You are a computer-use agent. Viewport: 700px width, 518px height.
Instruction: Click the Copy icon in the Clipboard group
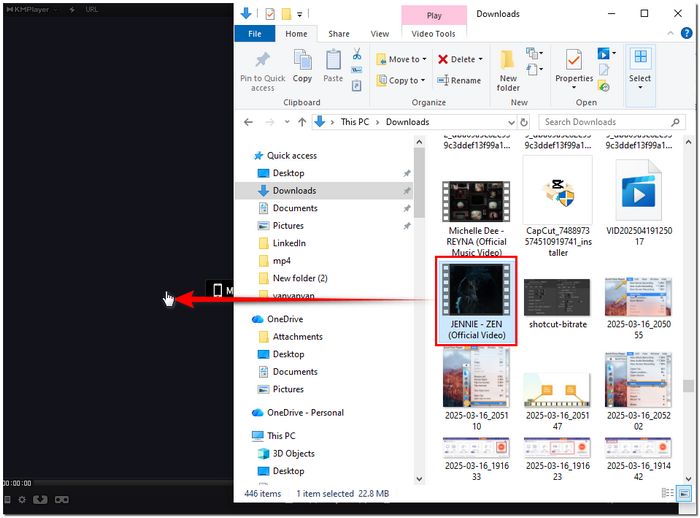pyautogui.click(x=302, y=66)
